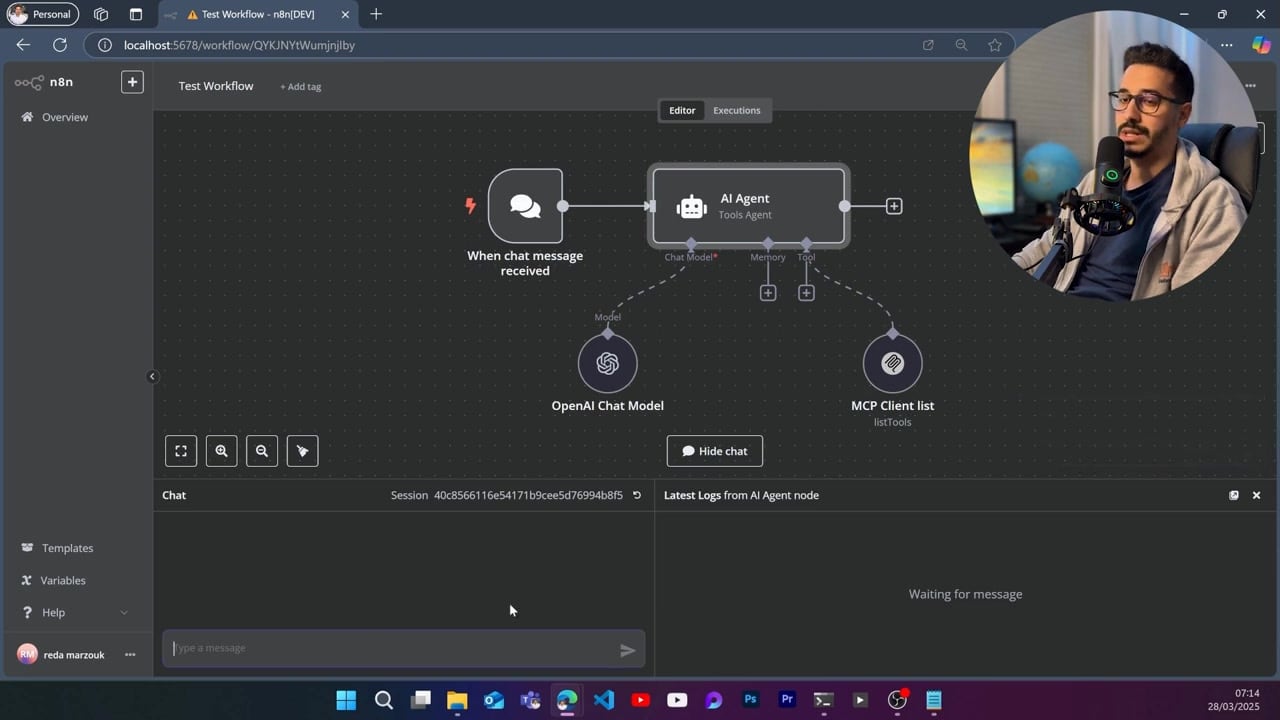Zoom in the workflow canvas

[x=221, y=451]
